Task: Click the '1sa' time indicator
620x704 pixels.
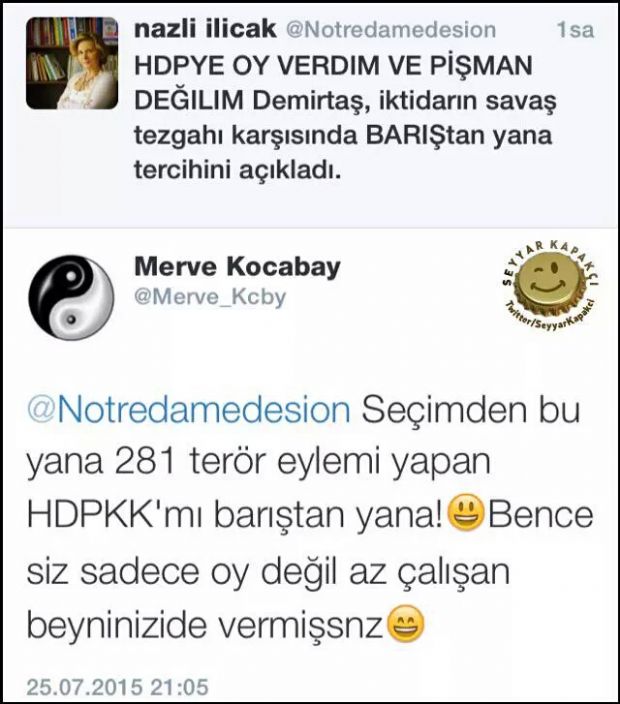Action: point(576,31)
